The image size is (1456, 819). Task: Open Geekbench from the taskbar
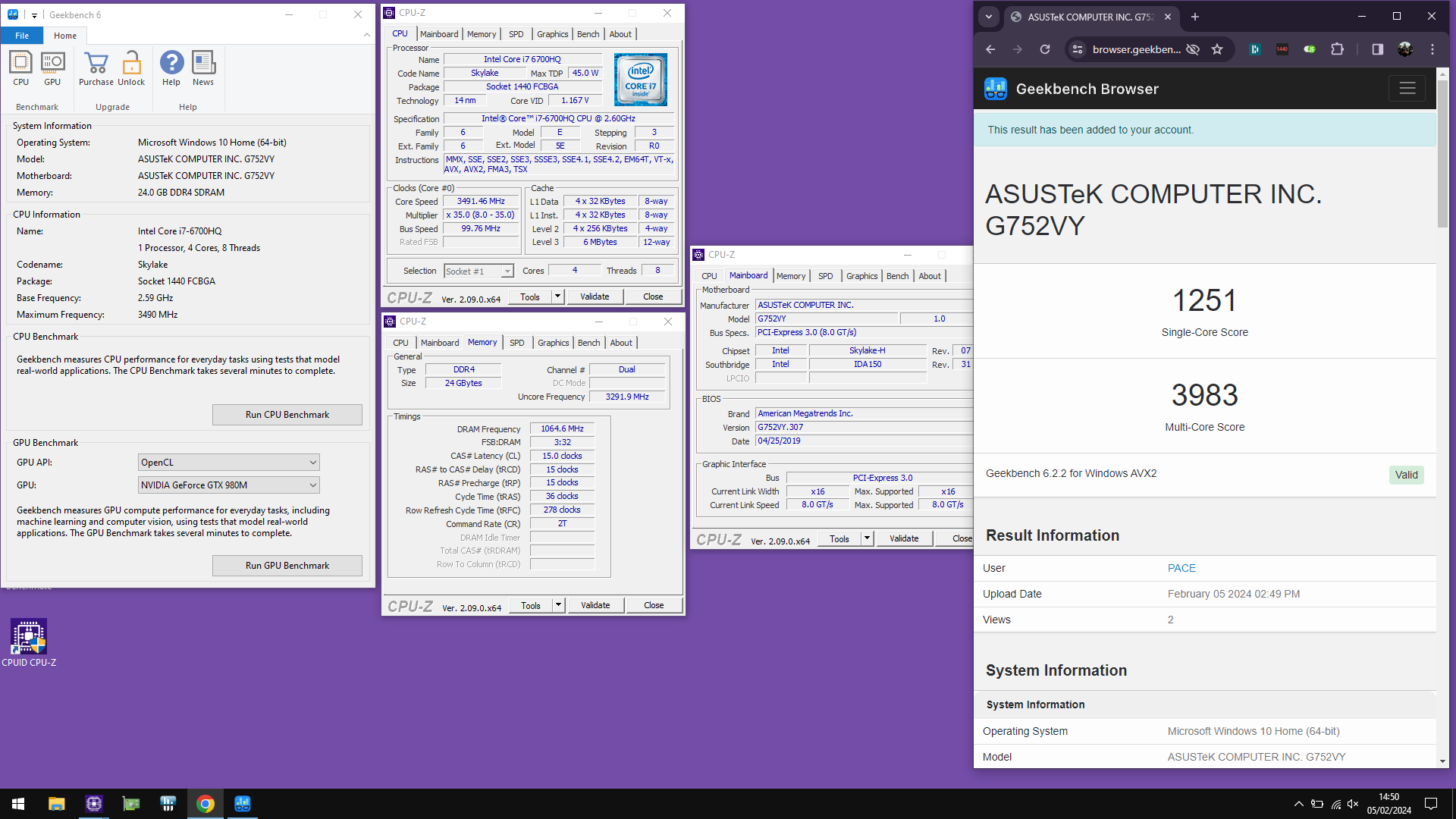[x=242, y=804]
